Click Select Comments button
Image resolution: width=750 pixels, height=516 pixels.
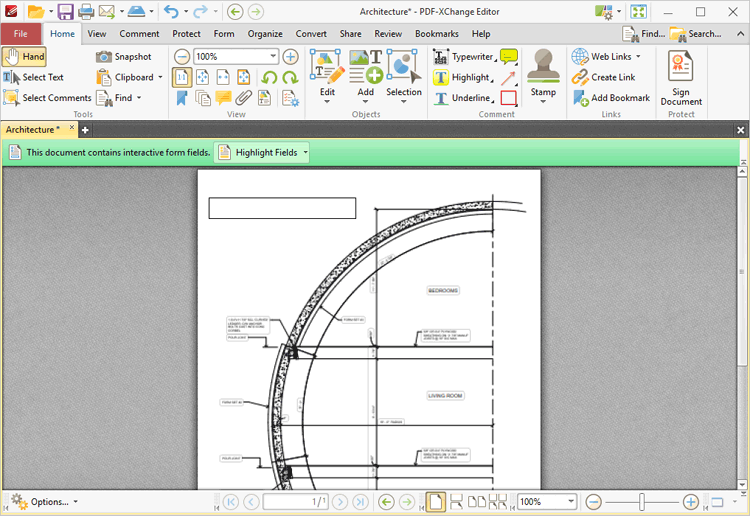(47, 98)
